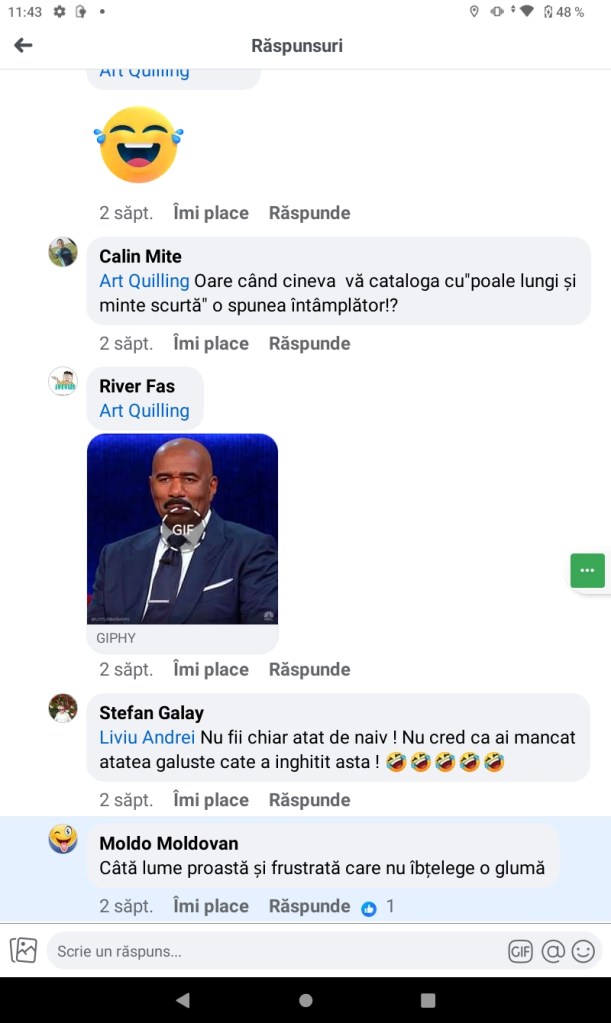Reply to Stefan Galay's comment
This screenshot has height=1023, width=611.
[309, 800]
